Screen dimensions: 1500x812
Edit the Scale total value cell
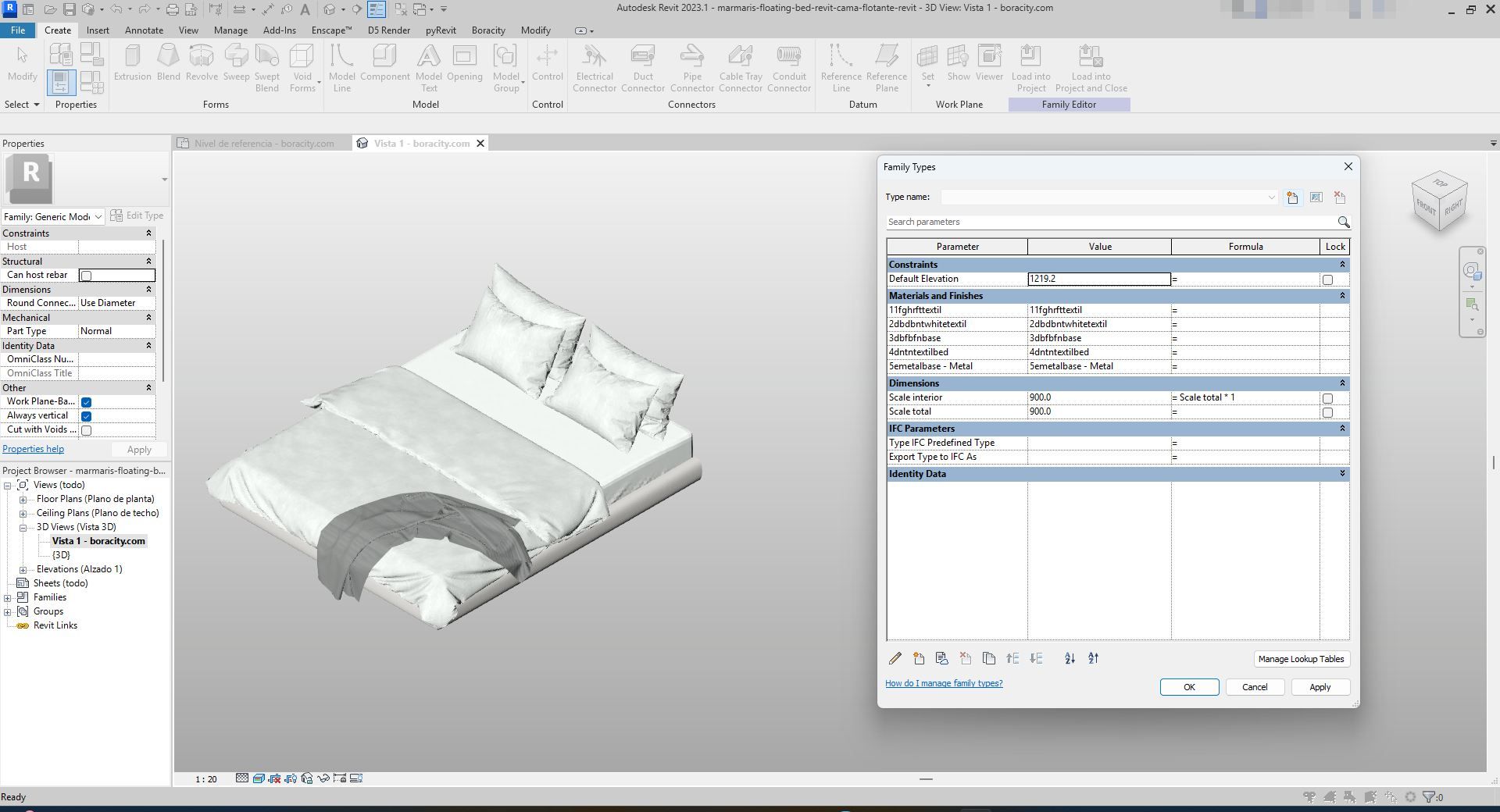point(1098,411)
